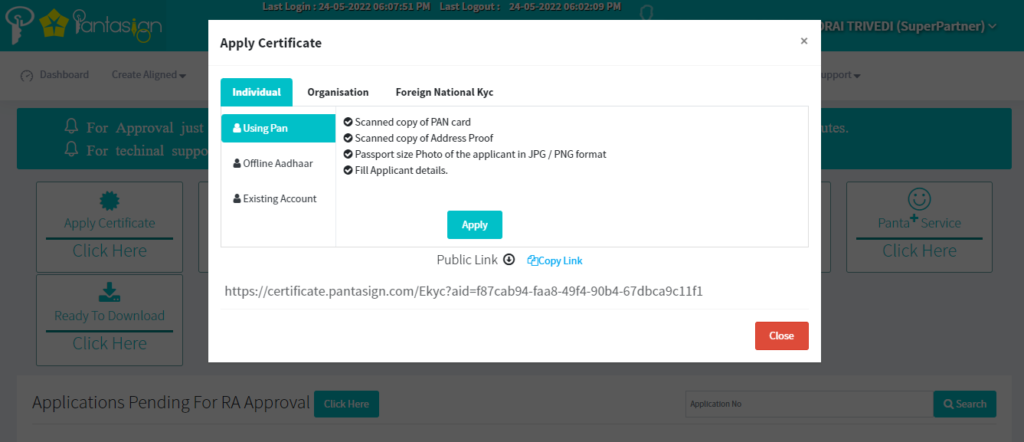
Task: Focus the Application No search field
Action: point(809,404)
